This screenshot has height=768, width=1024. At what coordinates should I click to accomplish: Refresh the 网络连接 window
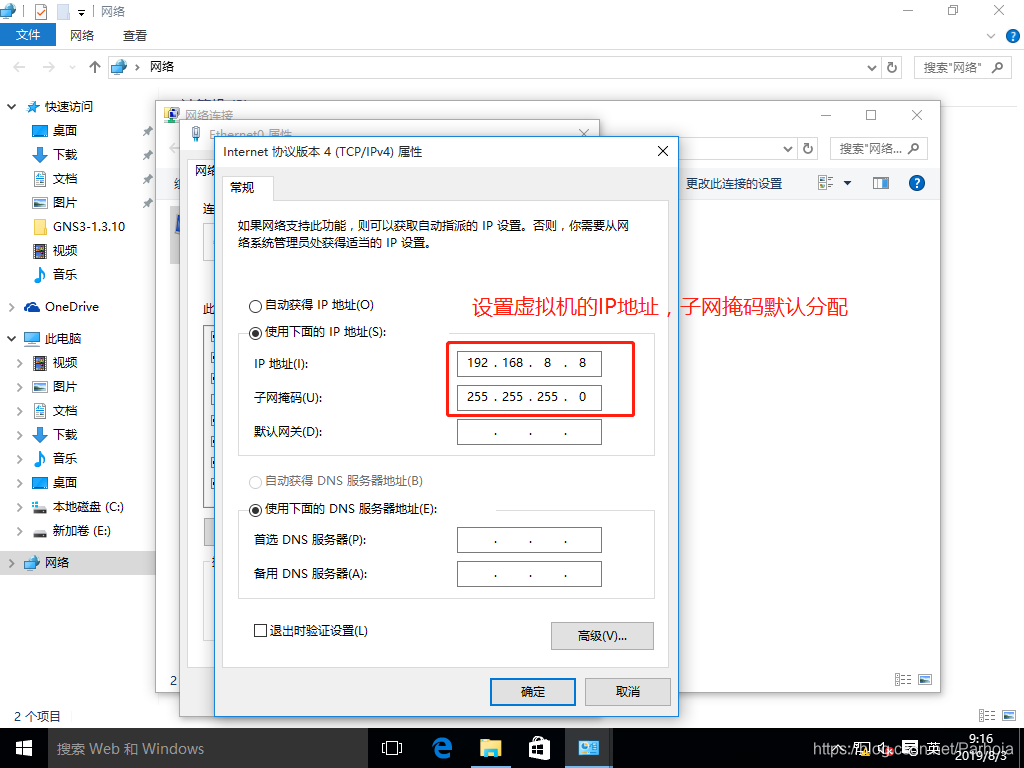(808, 149)
